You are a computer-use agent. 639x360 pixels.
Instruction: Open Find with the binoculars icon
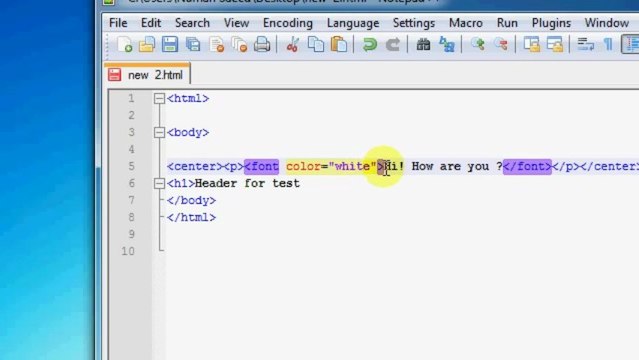[423, 44]
